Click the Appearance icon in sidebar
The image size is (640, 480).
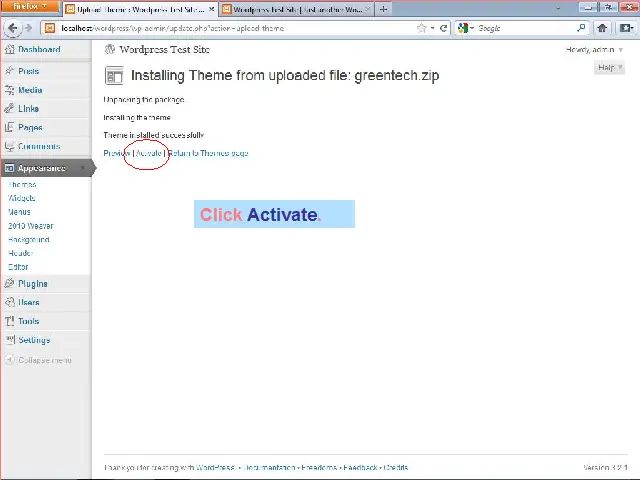[9, 168]
